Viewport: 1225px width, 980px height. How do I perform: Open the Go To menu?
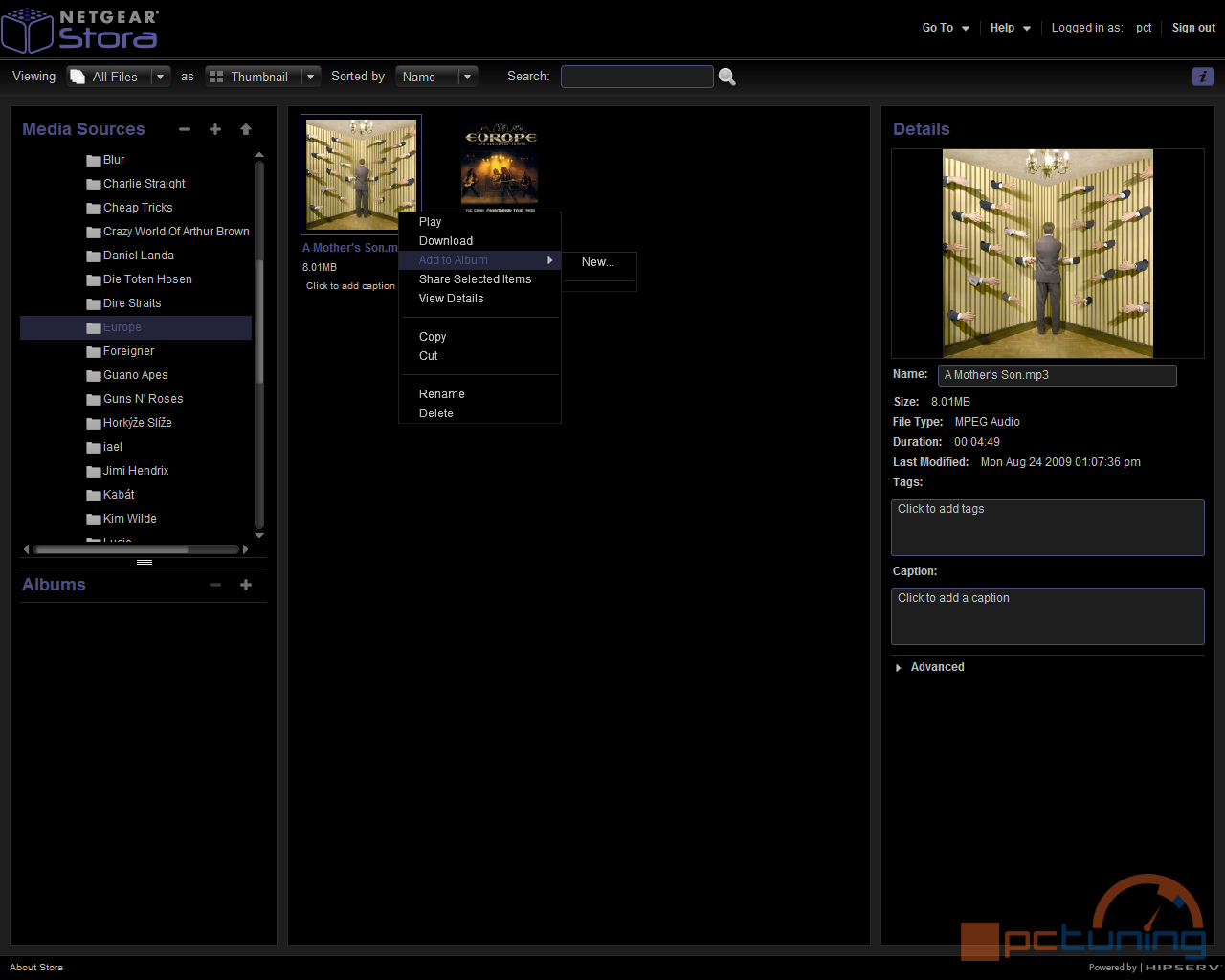click(x=946, y=28)
